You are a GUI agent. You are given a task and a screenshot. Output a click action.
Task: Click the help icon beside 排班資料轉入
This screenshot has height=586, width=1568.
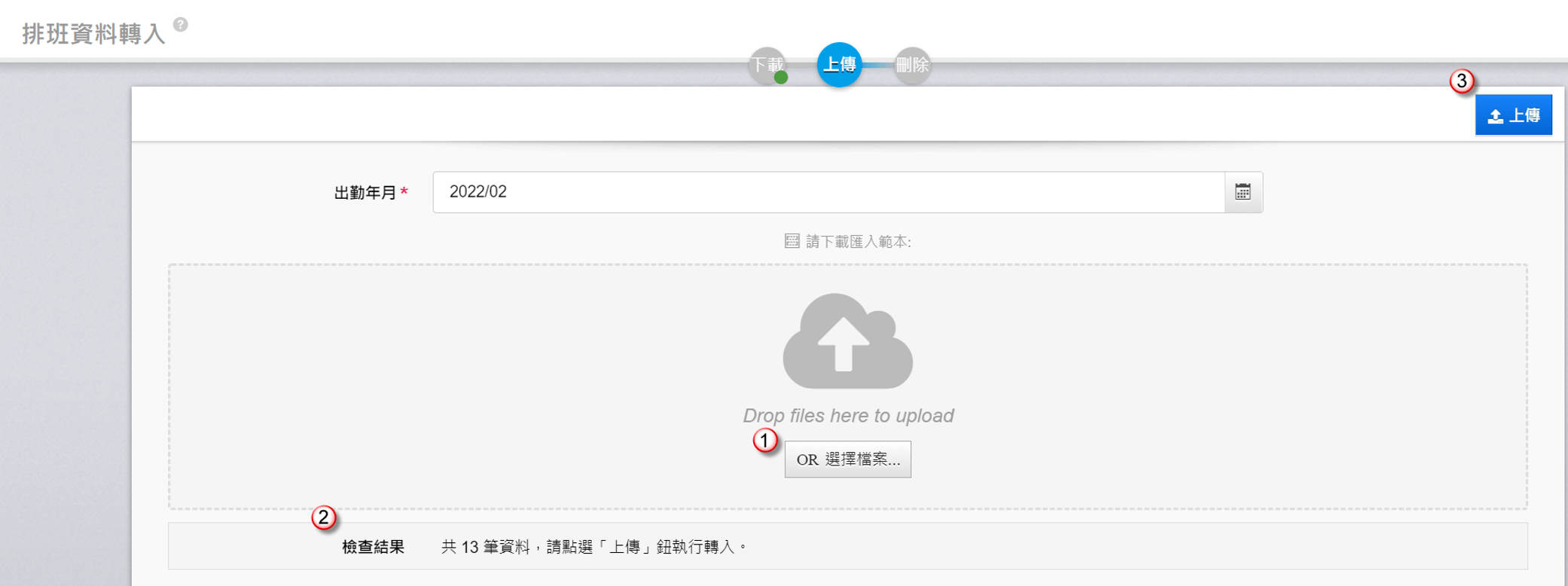[181, 25]
